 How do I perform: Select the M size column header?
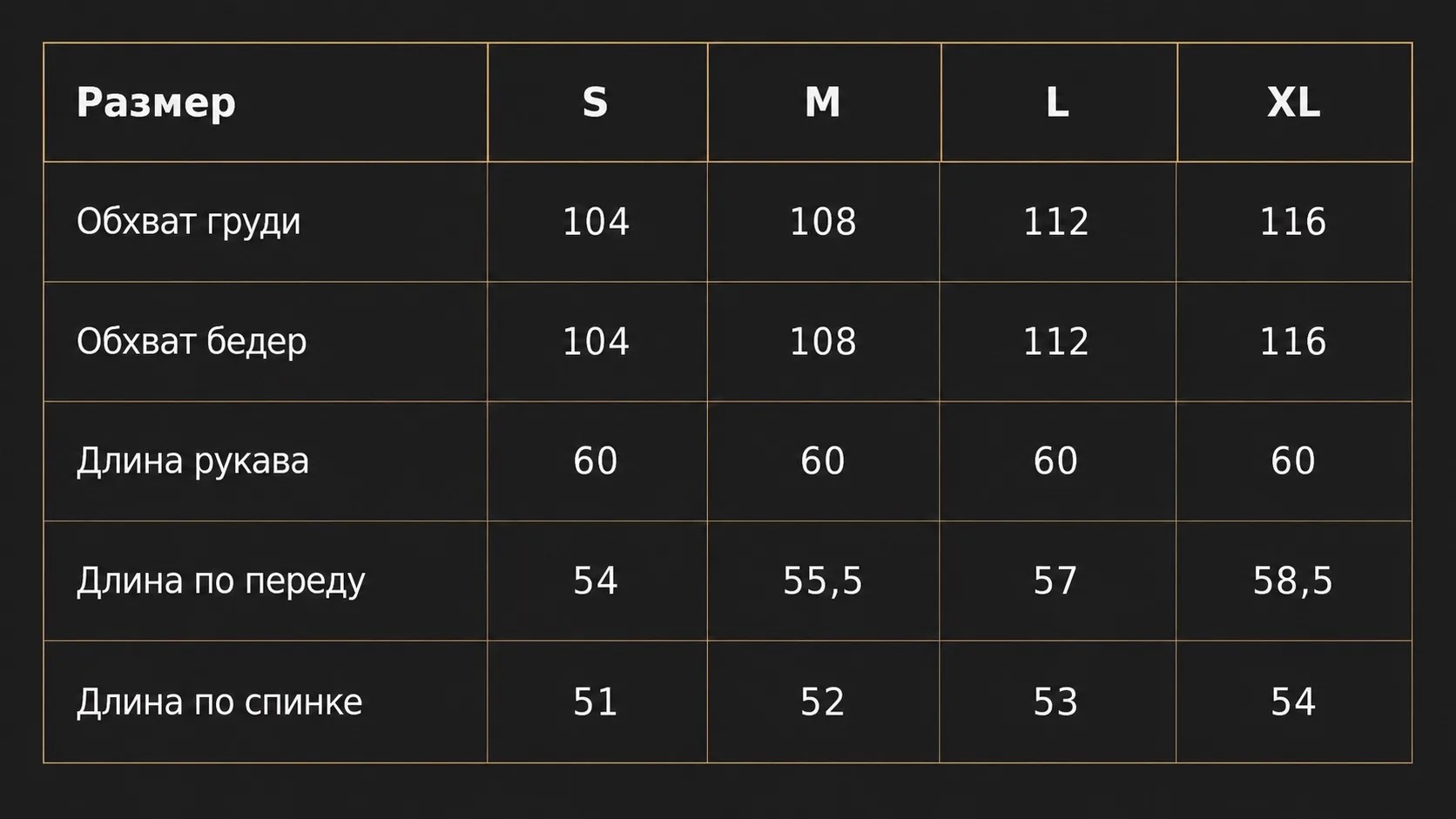click(823, 103)
